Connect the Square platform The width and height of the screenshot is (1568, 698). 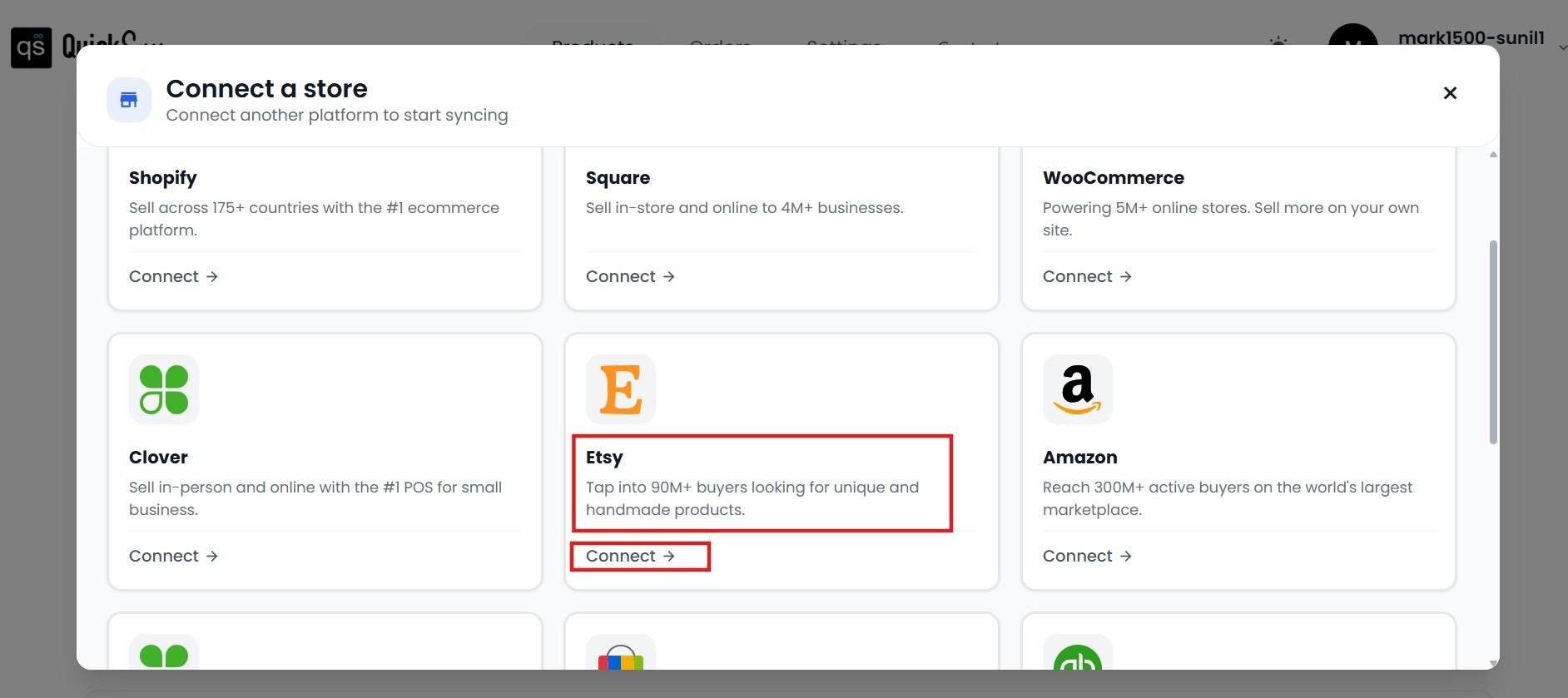tap(630, 276)
